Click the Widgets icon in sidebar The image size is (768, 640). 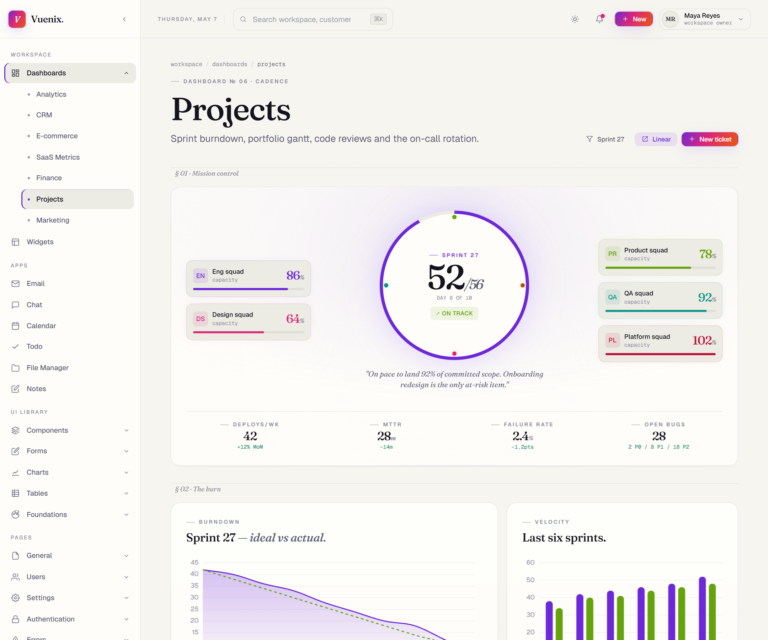coord(15,242)
